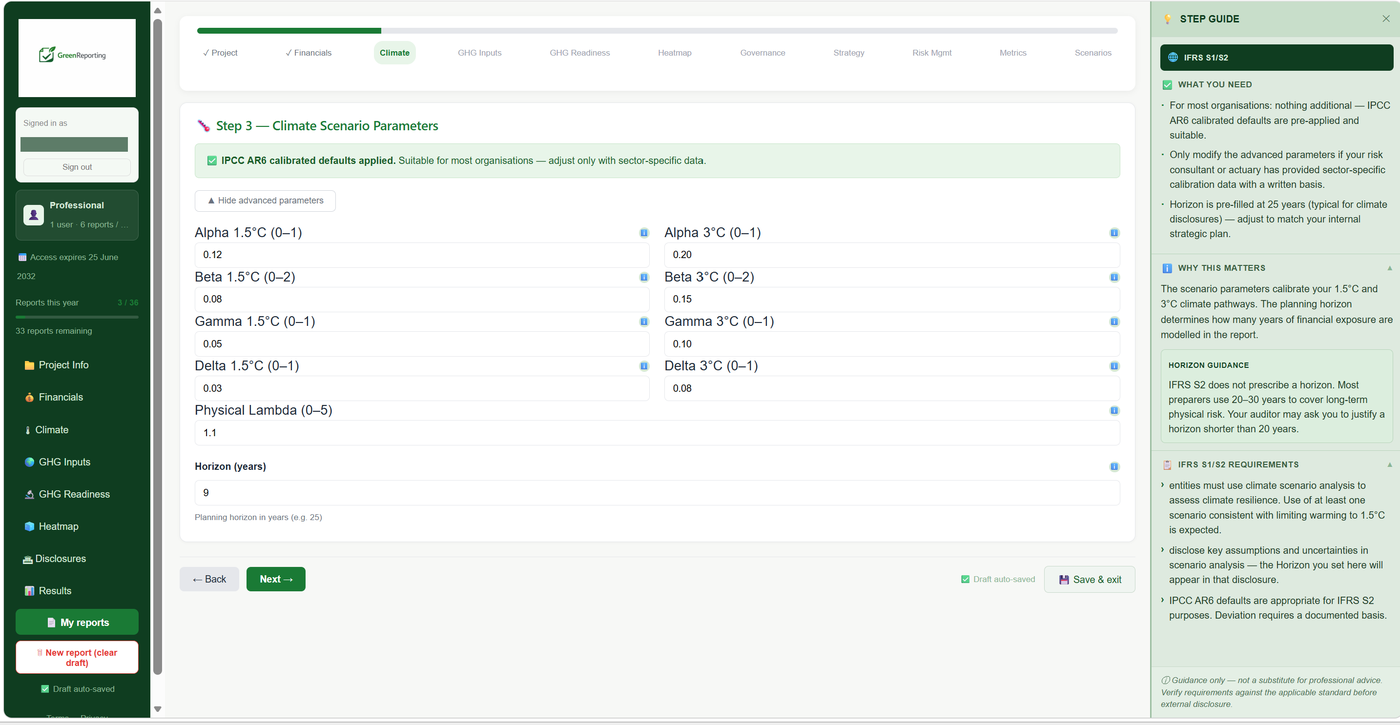Edit the Alpha 3°C value field
Screen dimensions: 1400x725
coord(892,255)
